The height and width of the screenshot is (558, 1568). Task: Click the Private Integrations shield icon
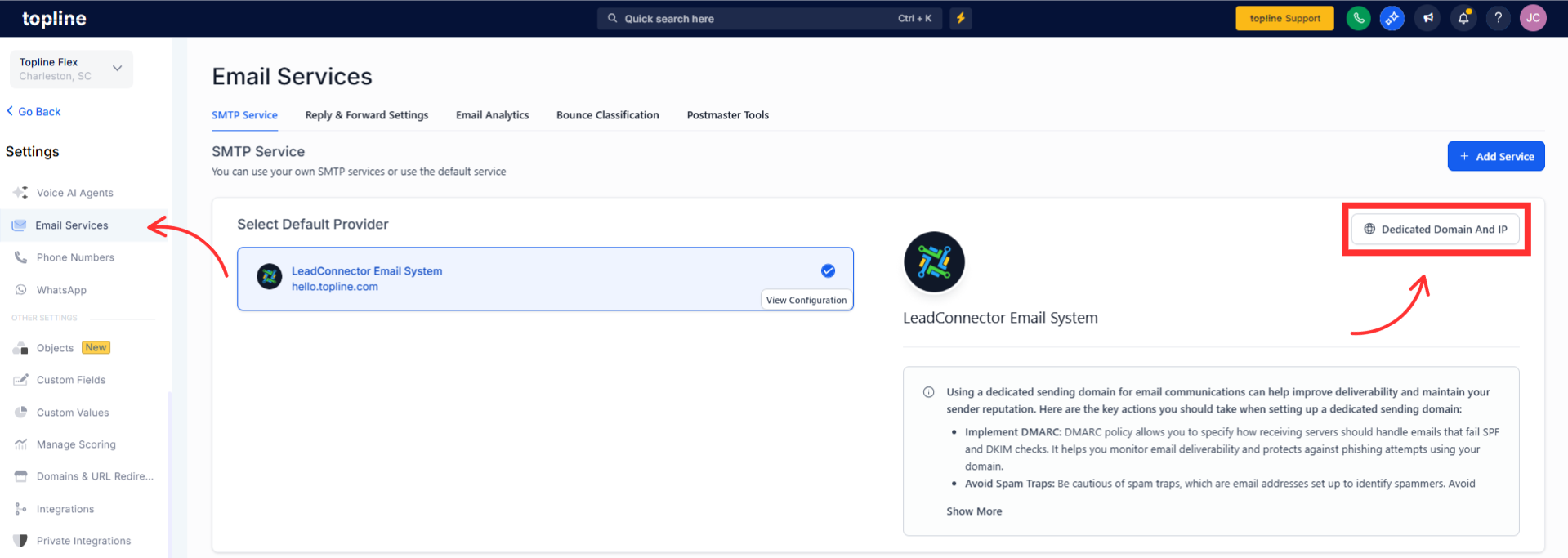(x=20, y=541)
